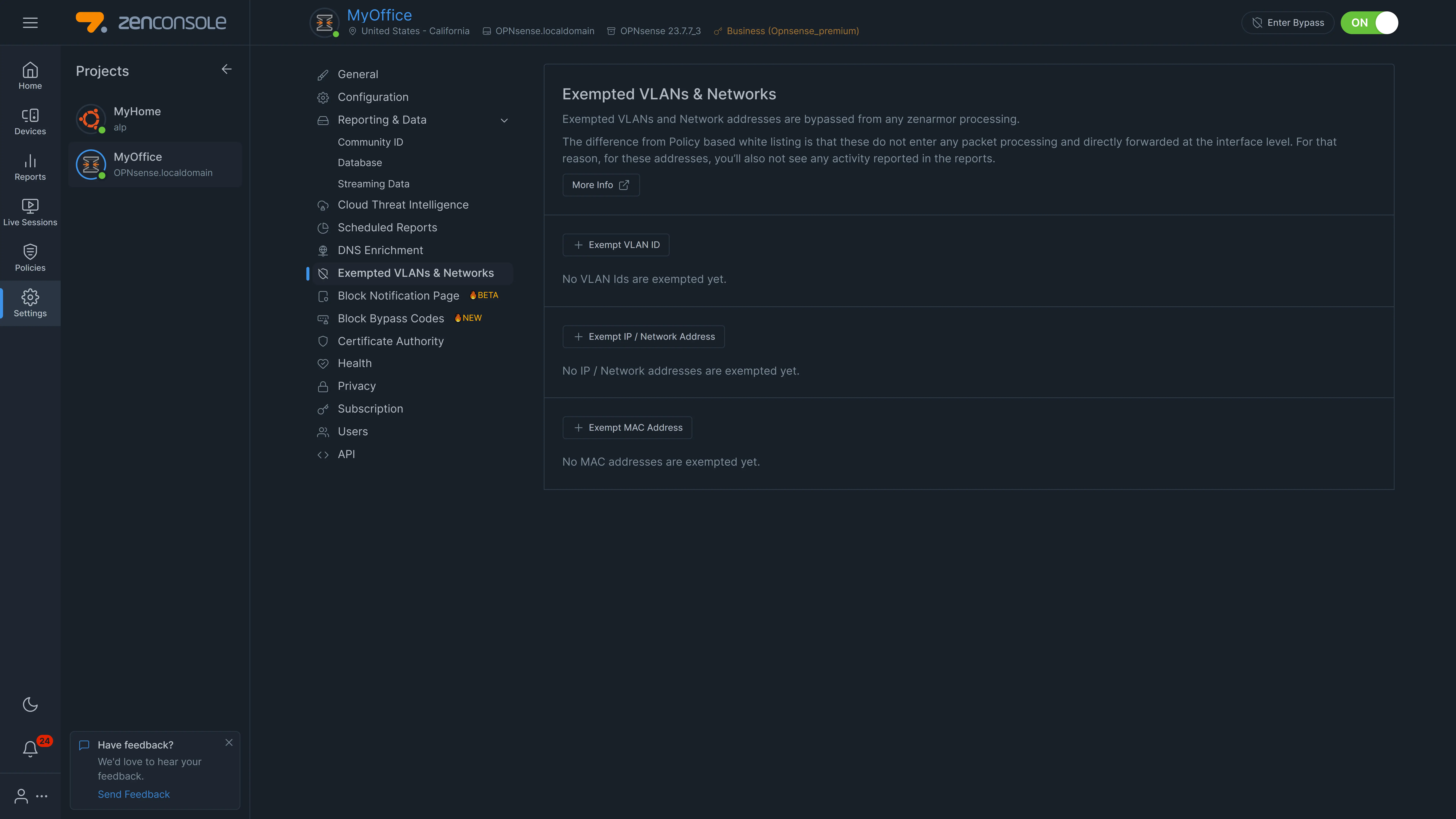Click the Certificate Authority shield icon
This screenshot has width=1456, height=819.
(323, 341)
